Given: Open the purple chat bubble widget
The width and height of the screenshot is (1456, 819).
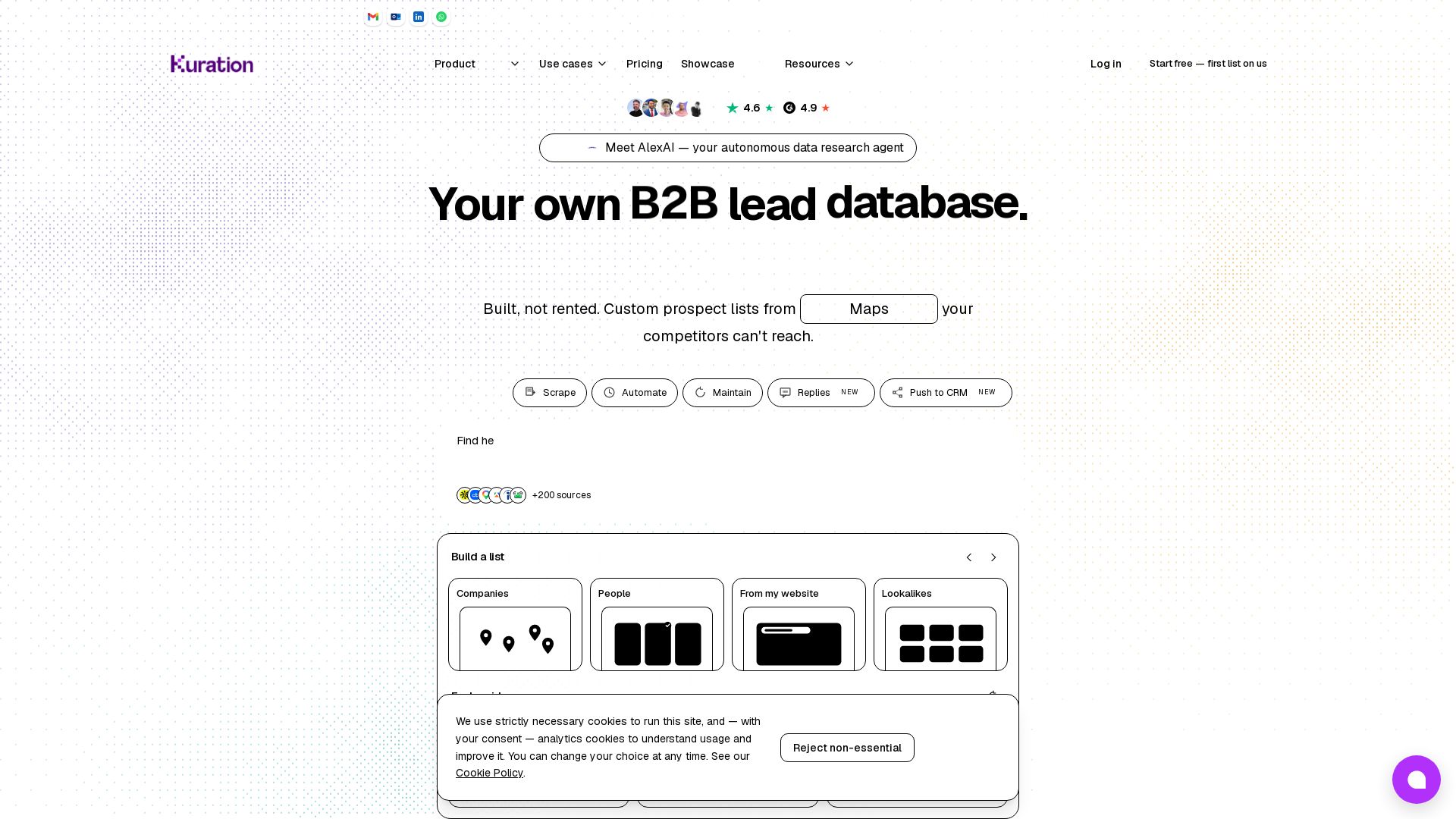Looking at the screenshot, I should (x=1416, y=779).
